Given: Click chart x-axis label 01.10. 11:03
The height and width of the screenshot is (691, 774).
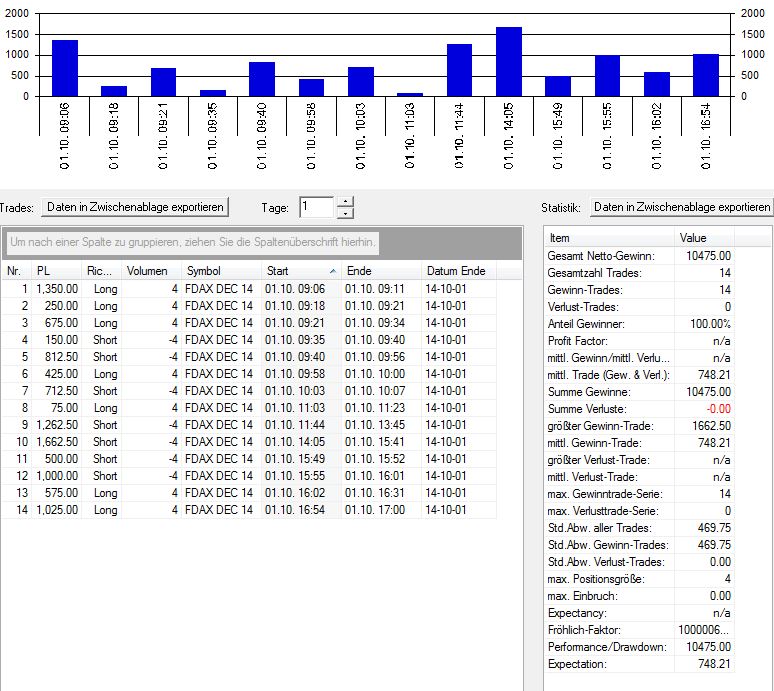Looking at the screenshot, I should (x=410, y=136).
